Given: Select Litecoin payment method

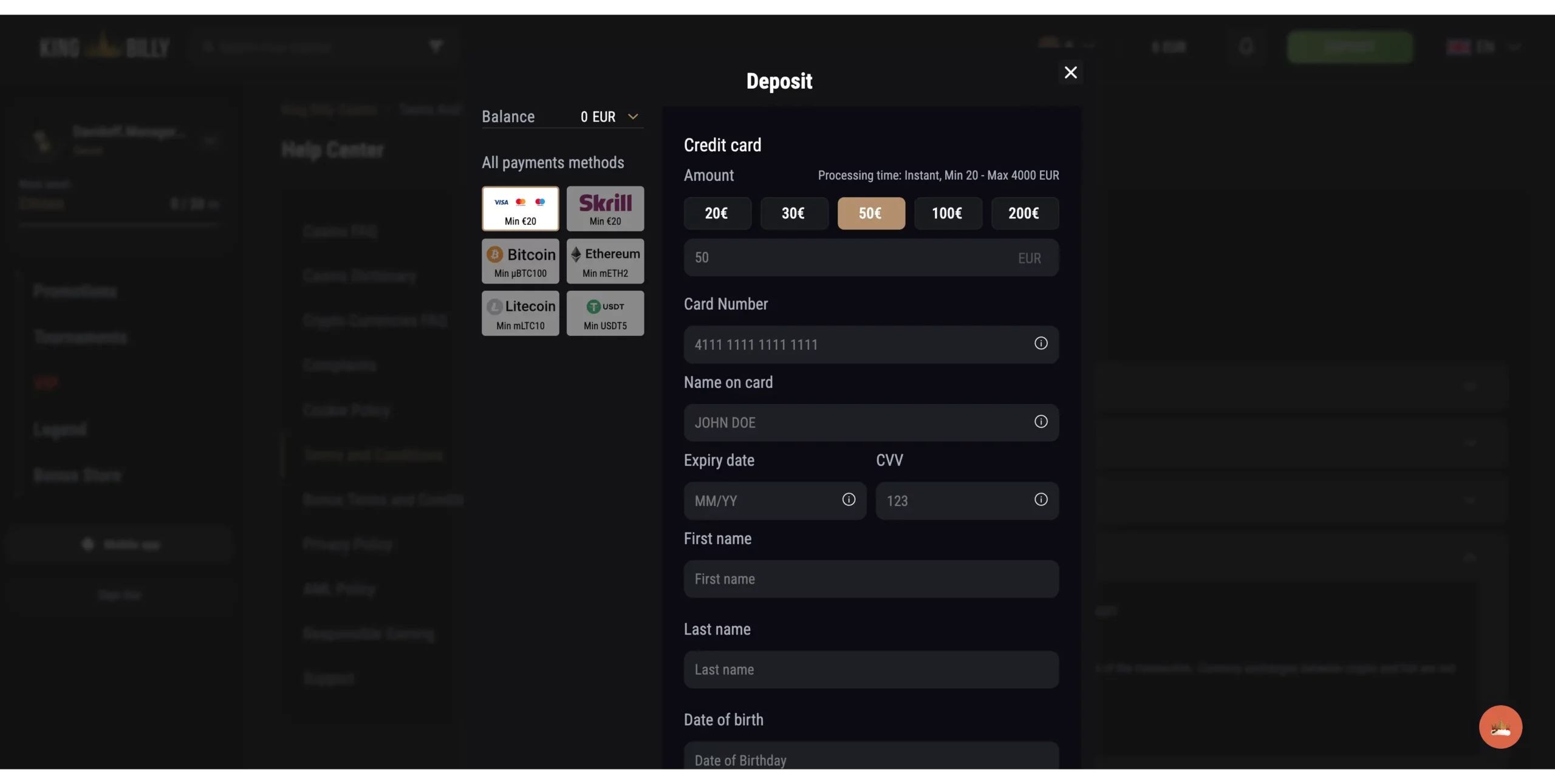Looking at the screenshot, I should [520, 313].
